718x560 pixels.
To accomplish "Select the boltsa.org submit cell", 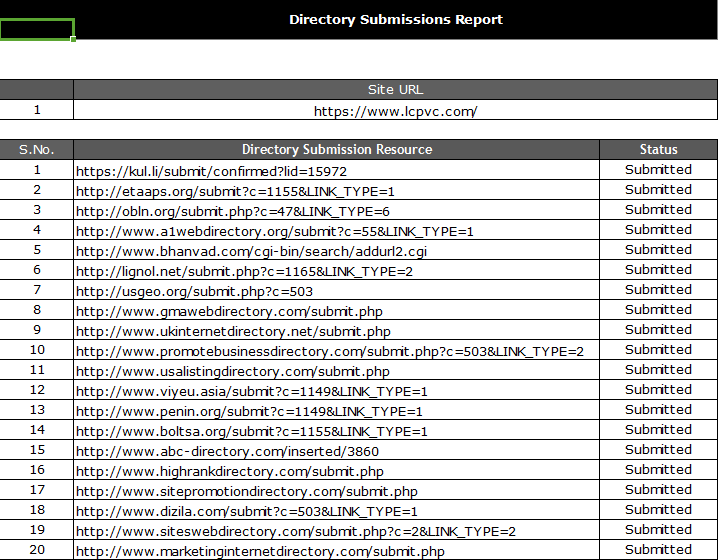I will (x=337, y=431).
